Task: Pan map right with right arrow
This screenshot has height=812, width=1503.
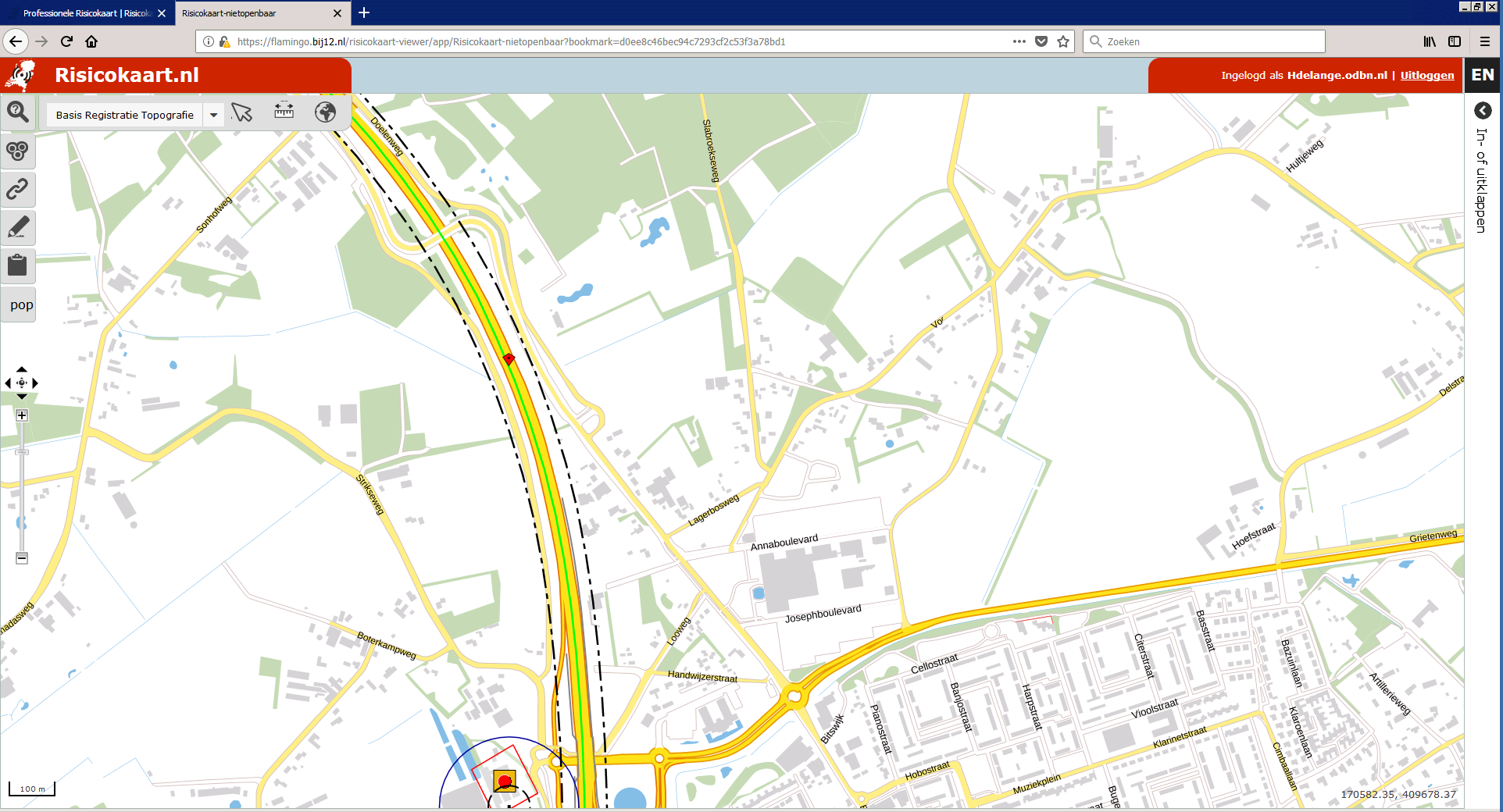Action: click(x=35, y=383)
